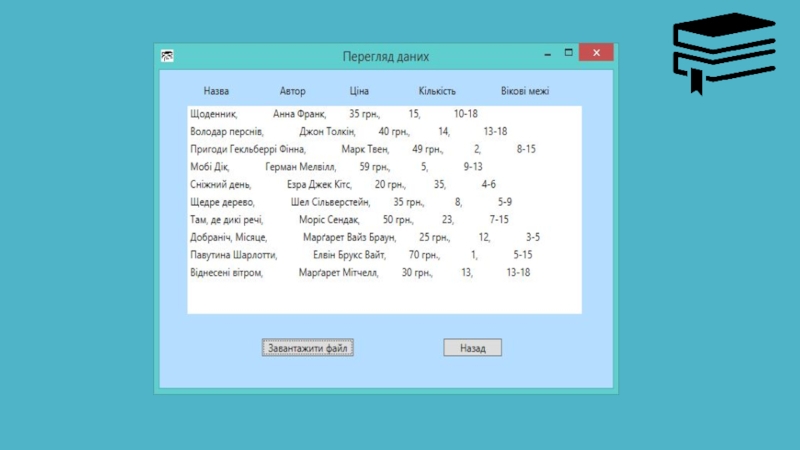Select the Добраніч, Місяце row
Viewport: 800px width, 450px height.
coord(384,237)
